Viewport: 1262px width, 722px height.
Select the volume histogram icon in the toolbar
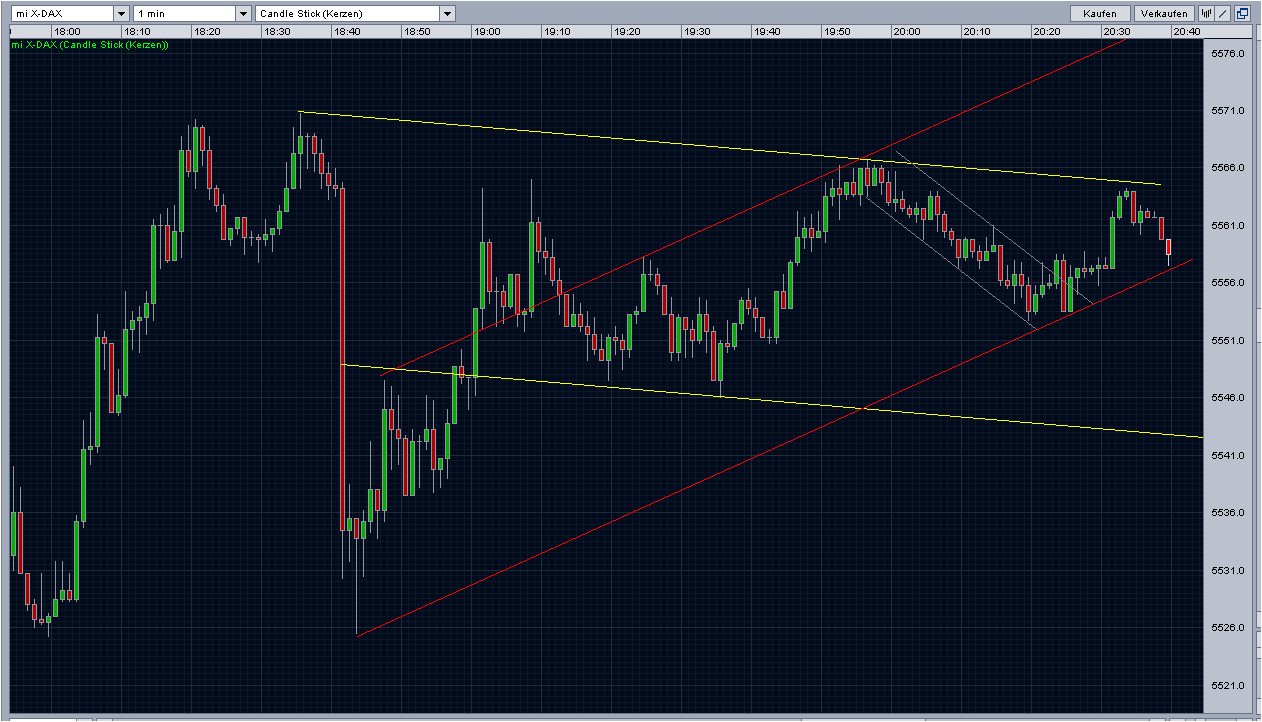pyautogui.click(x=1205, y=13)
